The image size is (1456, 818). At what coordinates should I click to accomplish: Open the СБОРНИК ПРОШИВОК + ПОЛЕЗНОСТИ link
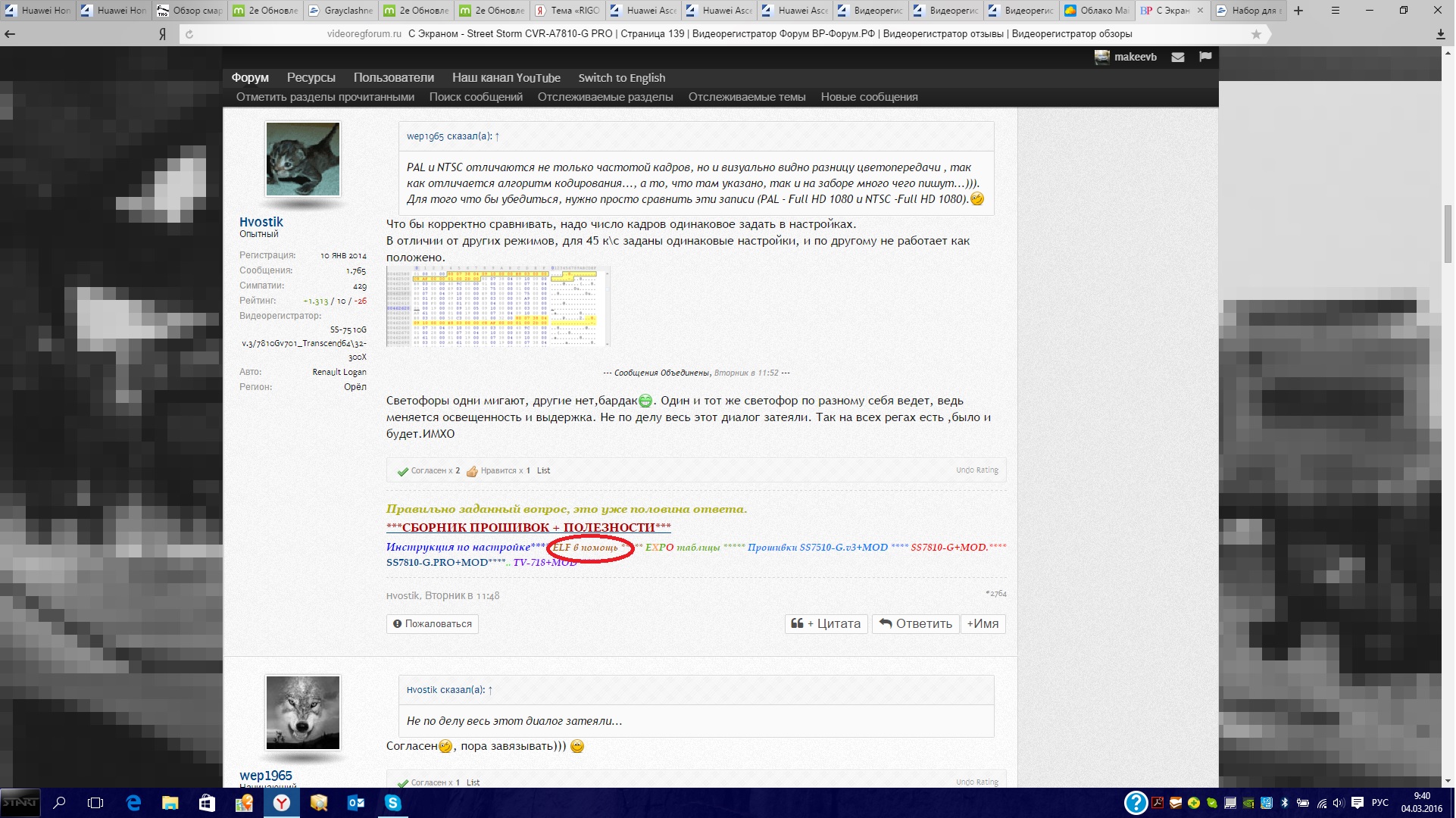click(528, 527)
